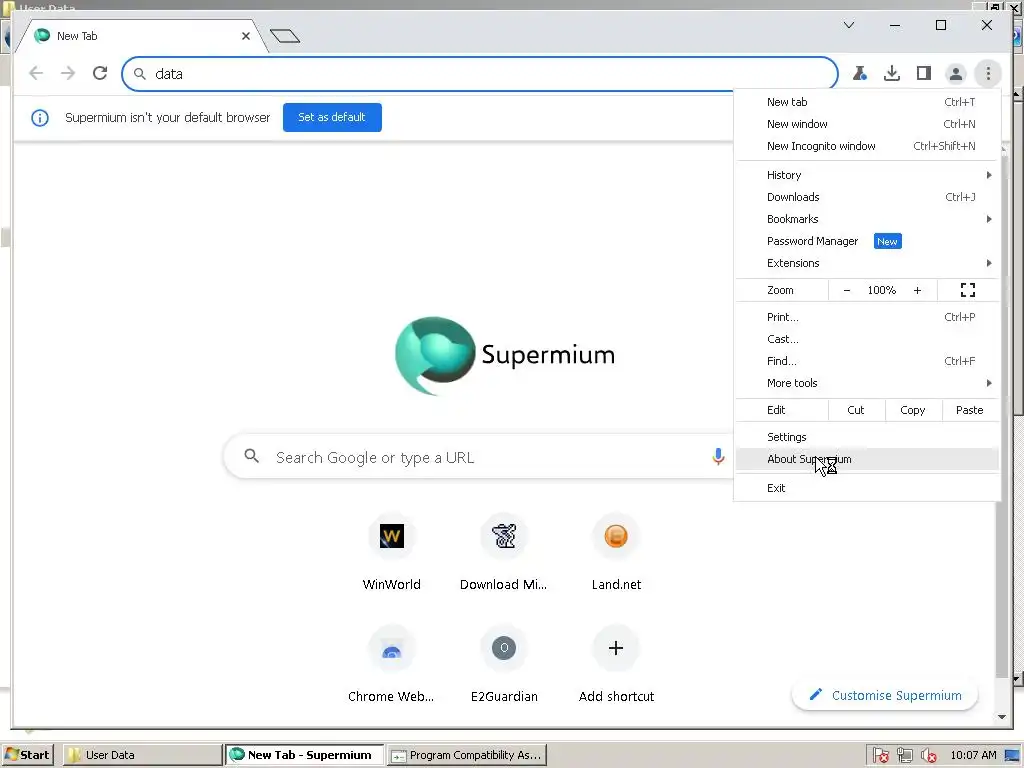Open the E2Guardian shortcut
The width and height of the screenshot is (1024, 768).
[504, 665]
